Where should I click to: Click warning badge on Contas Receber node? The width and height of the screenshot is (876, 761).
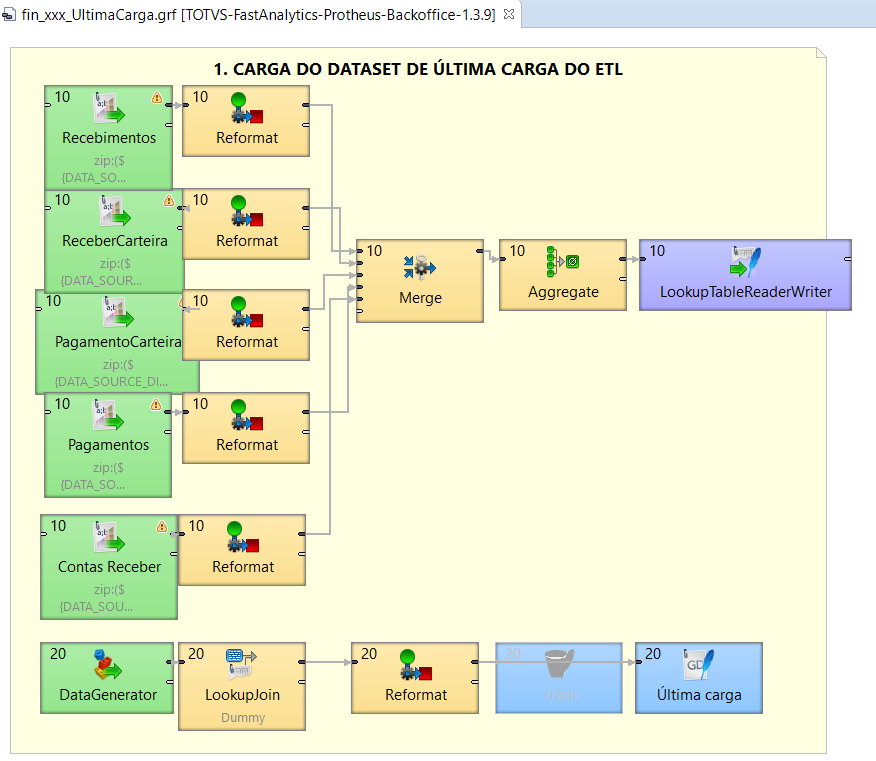coord(162,527)
